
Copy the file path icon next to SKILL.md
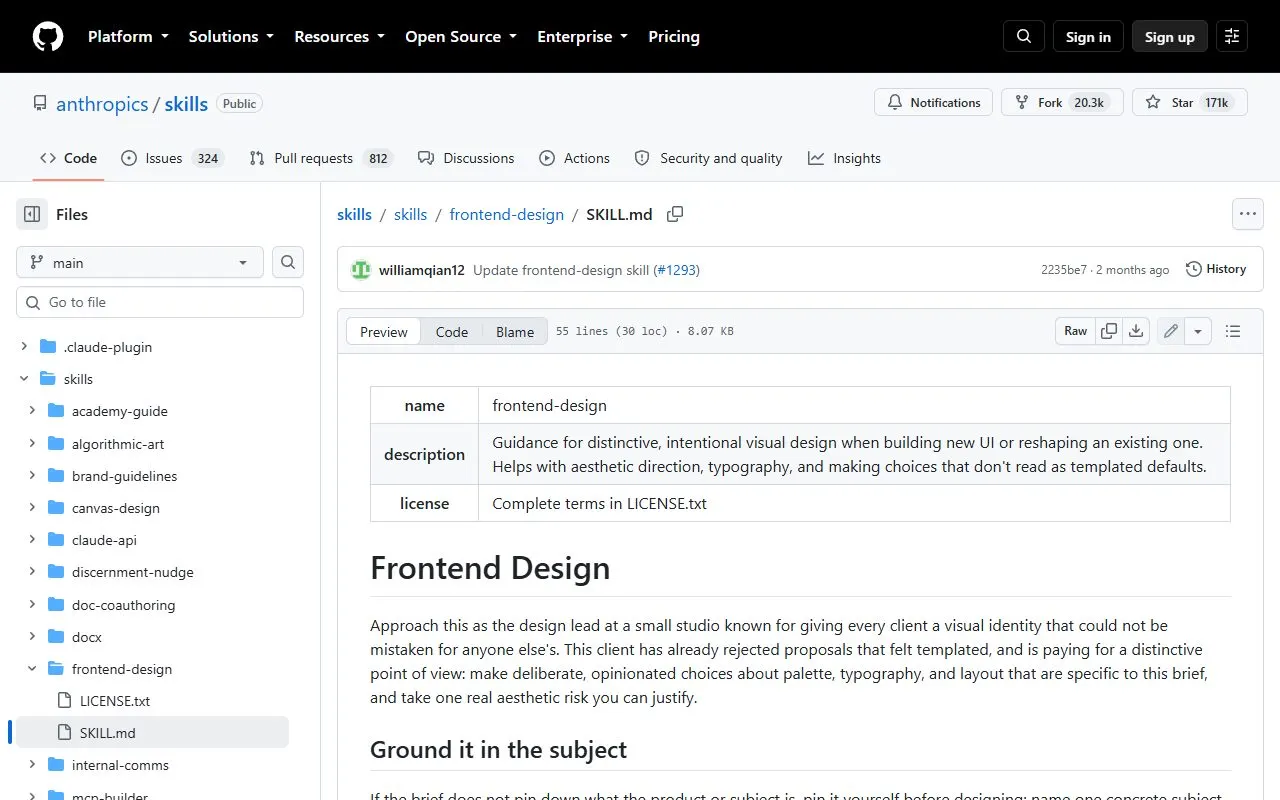(x=675, y=214)
